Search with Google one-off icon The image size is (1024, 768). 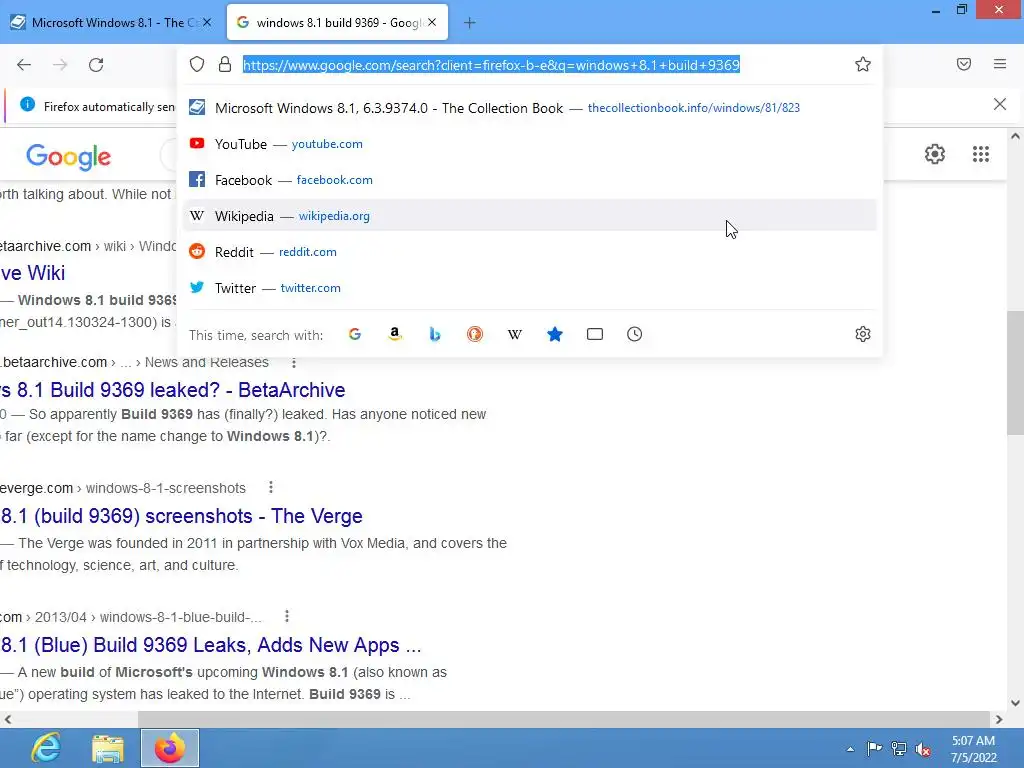coord(355,334)
